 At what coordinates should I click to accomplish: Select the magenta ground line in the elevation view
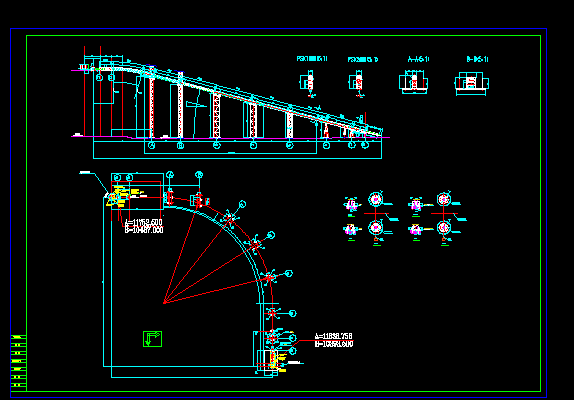point(231,138)
